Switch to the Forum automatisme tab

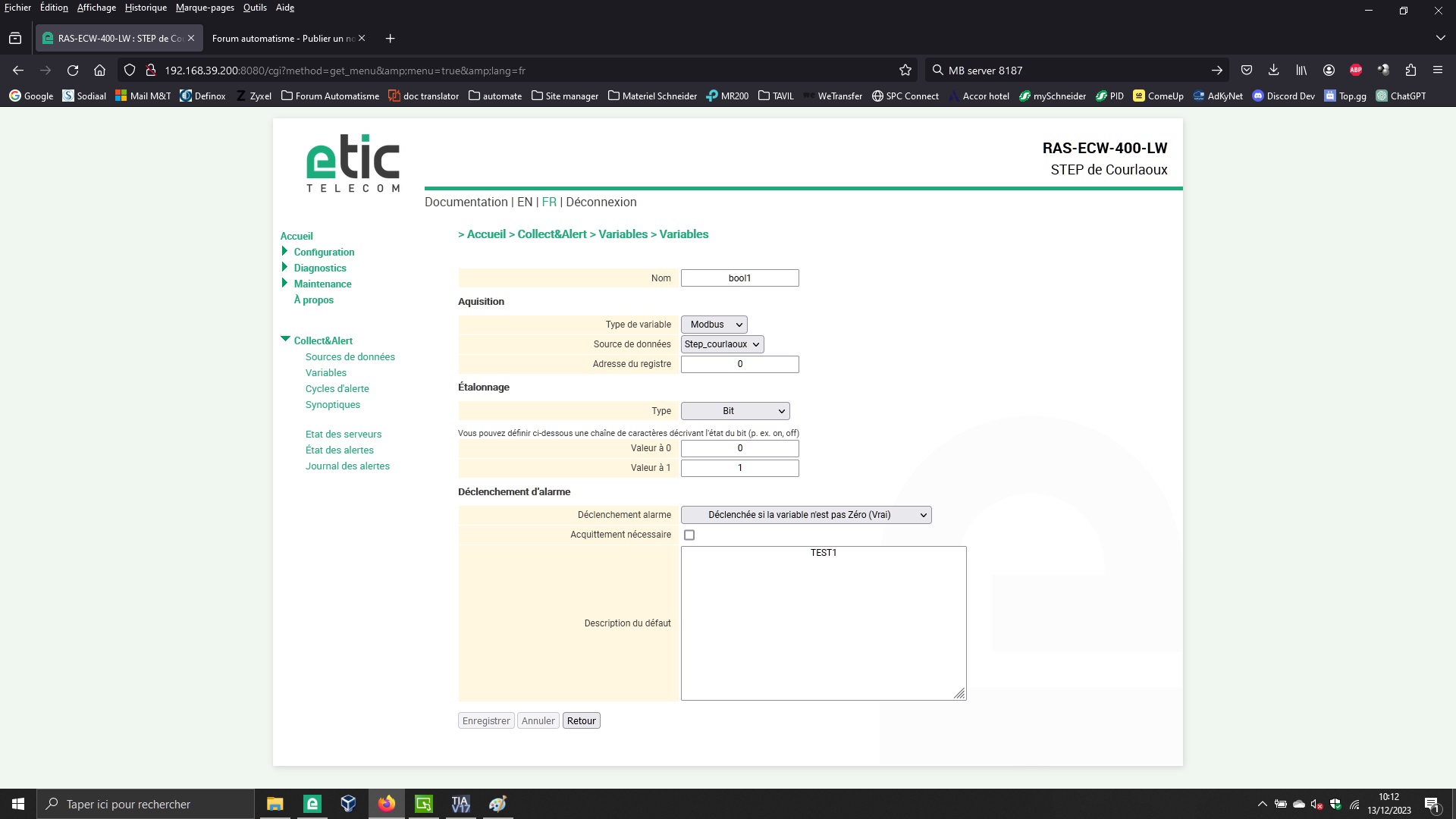pos(283,39)
